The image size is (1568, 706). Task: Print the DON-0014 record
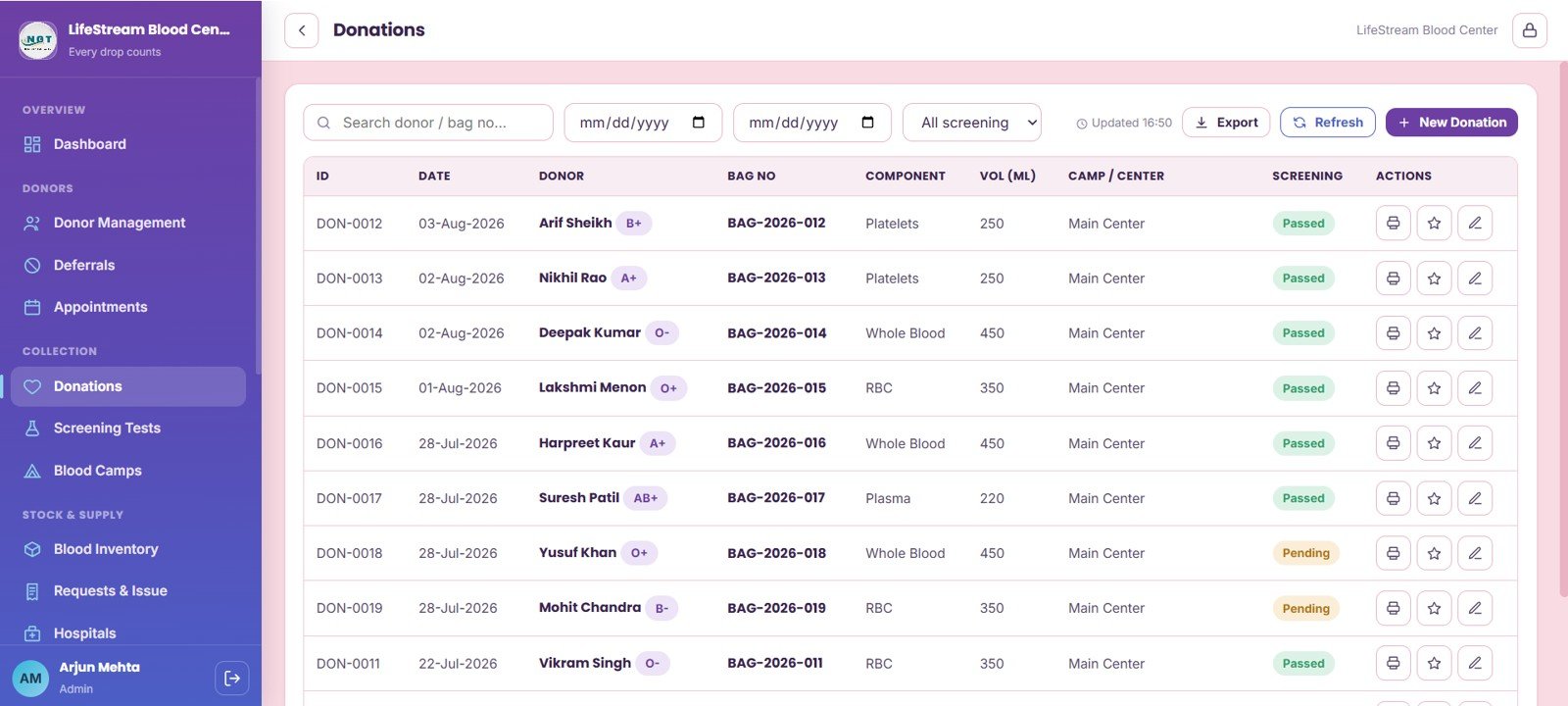click(1393, 333)
